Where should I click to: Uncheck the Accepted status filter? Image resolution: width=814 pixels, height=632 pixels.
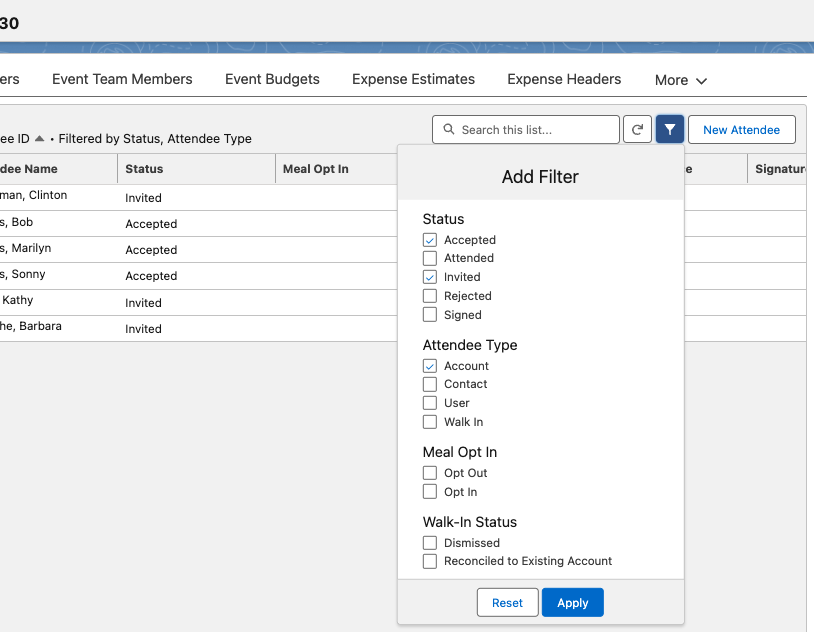(430, 240)
